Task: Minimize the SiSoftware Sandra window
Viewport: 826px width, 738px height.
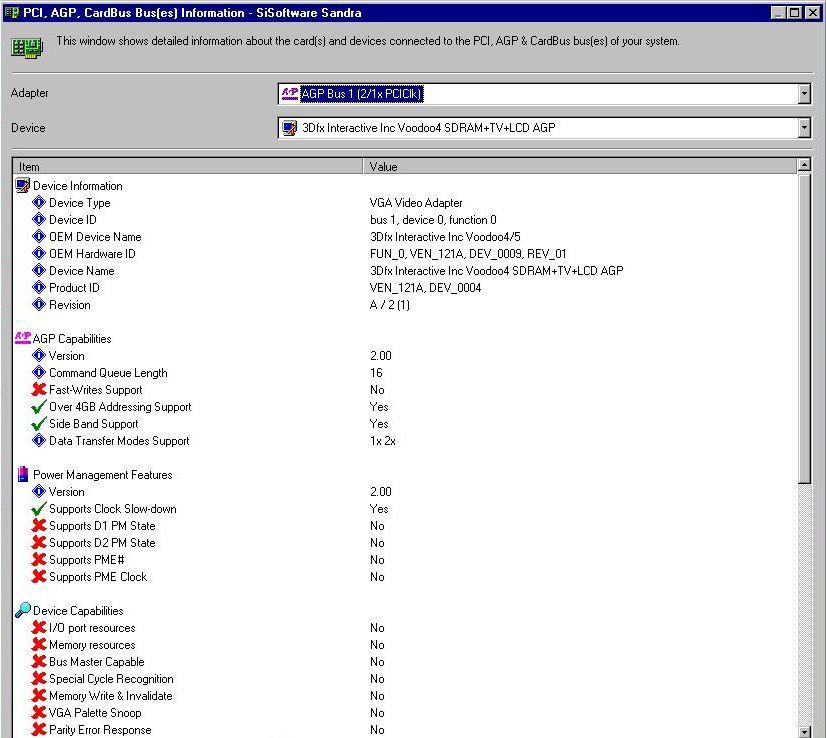Action: [778, 13]
